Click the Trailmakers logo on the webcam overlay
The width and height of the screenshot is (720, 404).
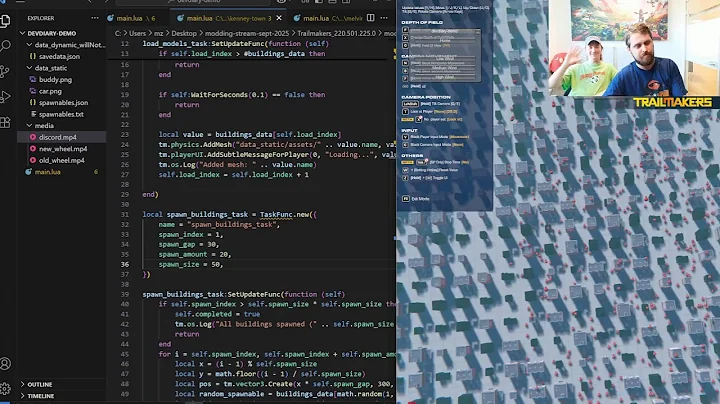[x=673, y=102]
